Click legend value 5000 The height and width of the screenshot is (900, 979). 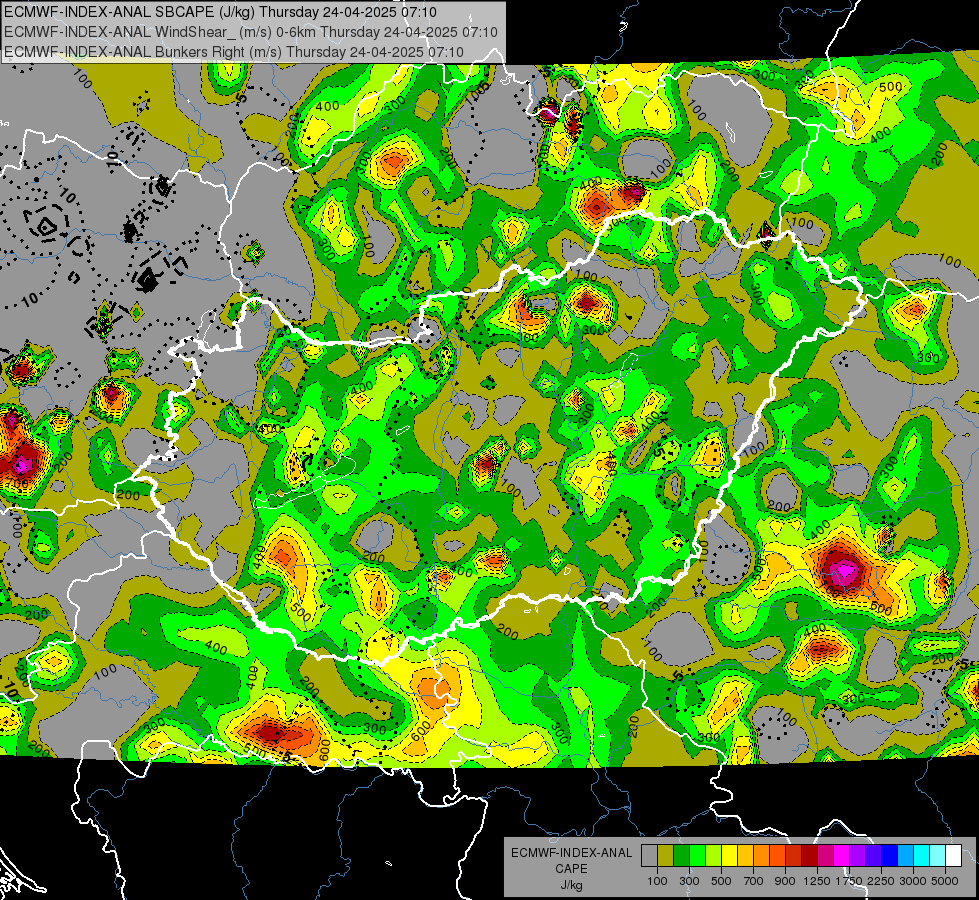[x=945, y=881]
